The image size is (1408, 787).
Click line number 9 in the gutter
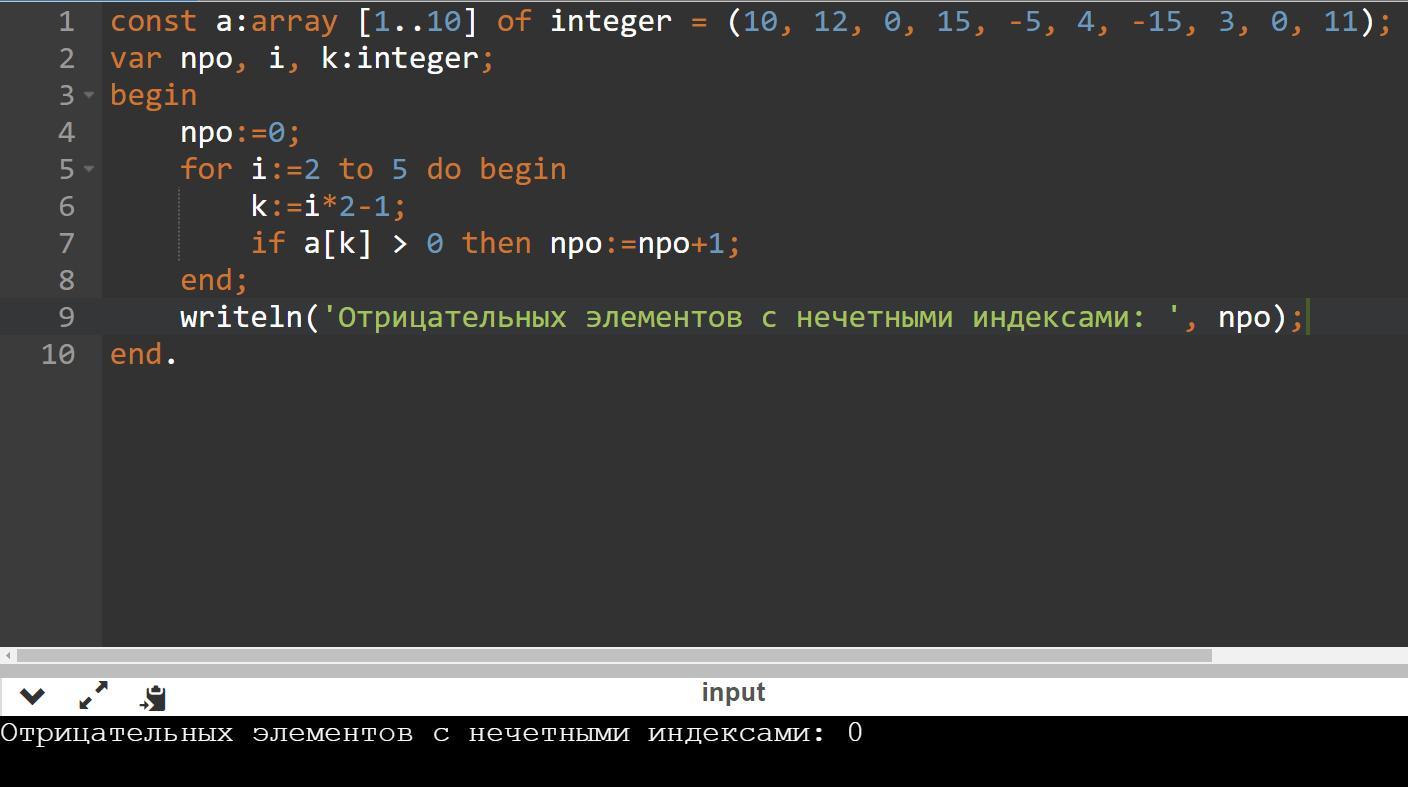[66, 317]
